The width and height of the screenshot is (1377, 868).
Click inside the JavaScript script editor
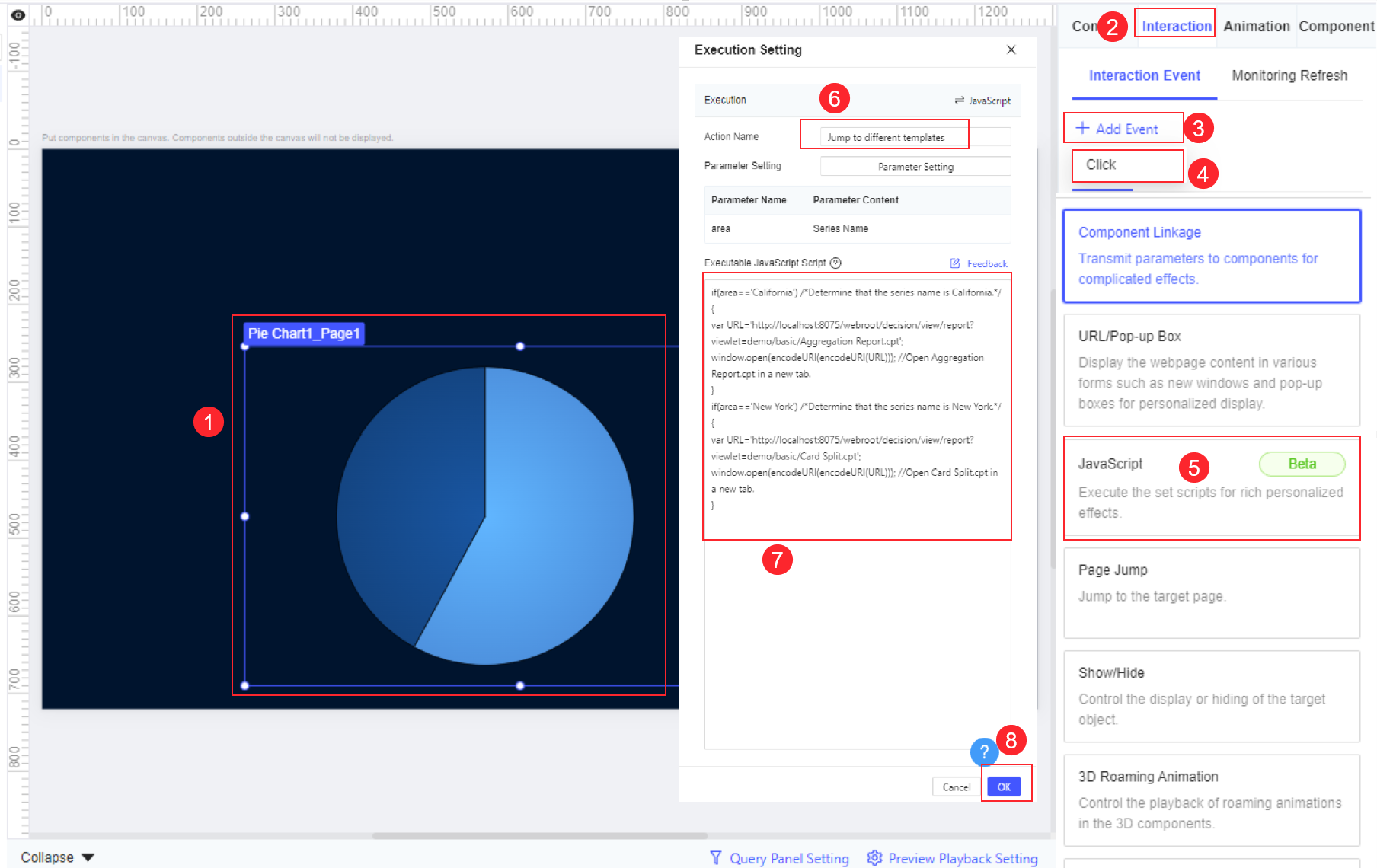tap(858, 514)
